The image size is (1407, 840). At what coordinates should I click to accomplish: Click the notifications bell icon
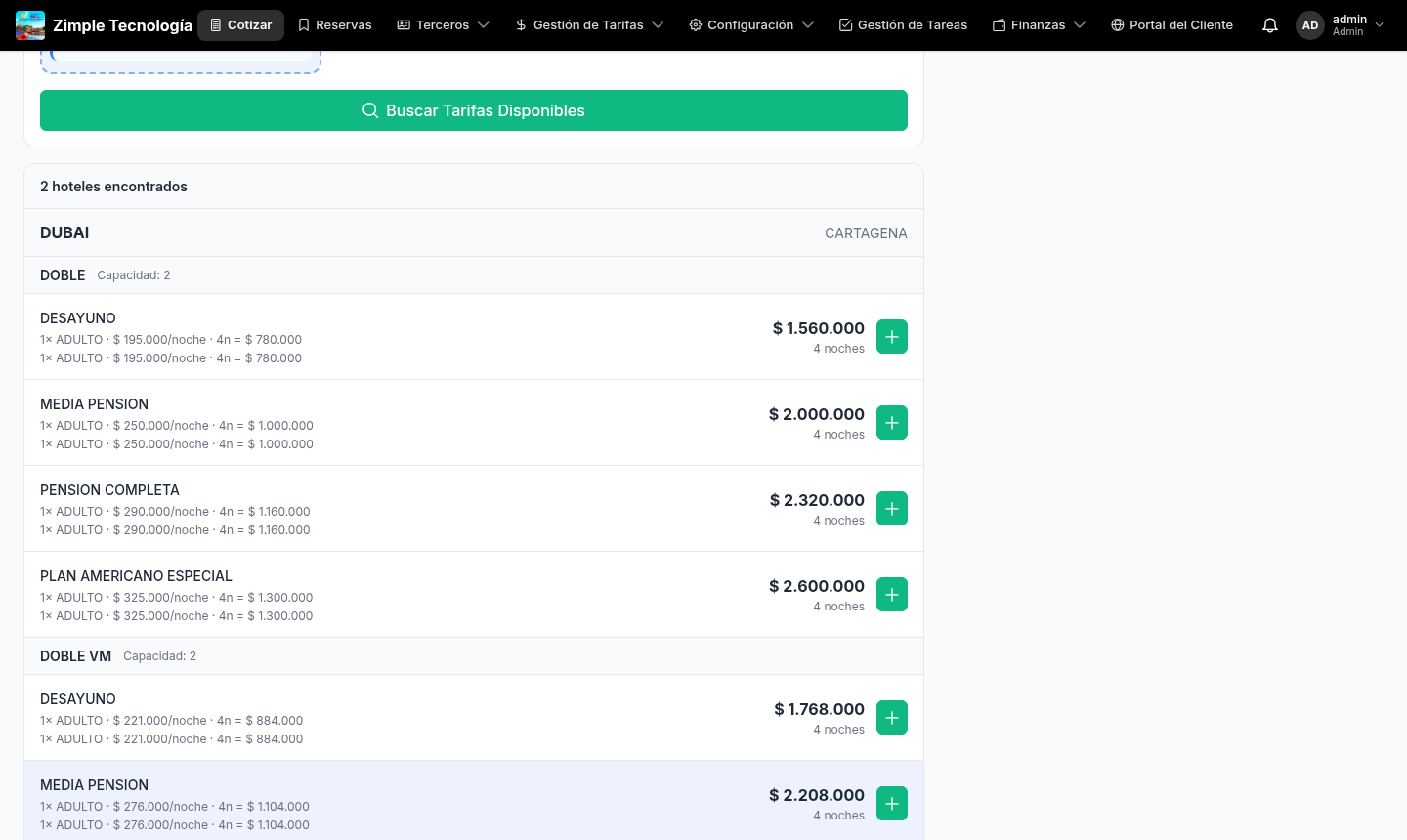(x=1269, y=25)
